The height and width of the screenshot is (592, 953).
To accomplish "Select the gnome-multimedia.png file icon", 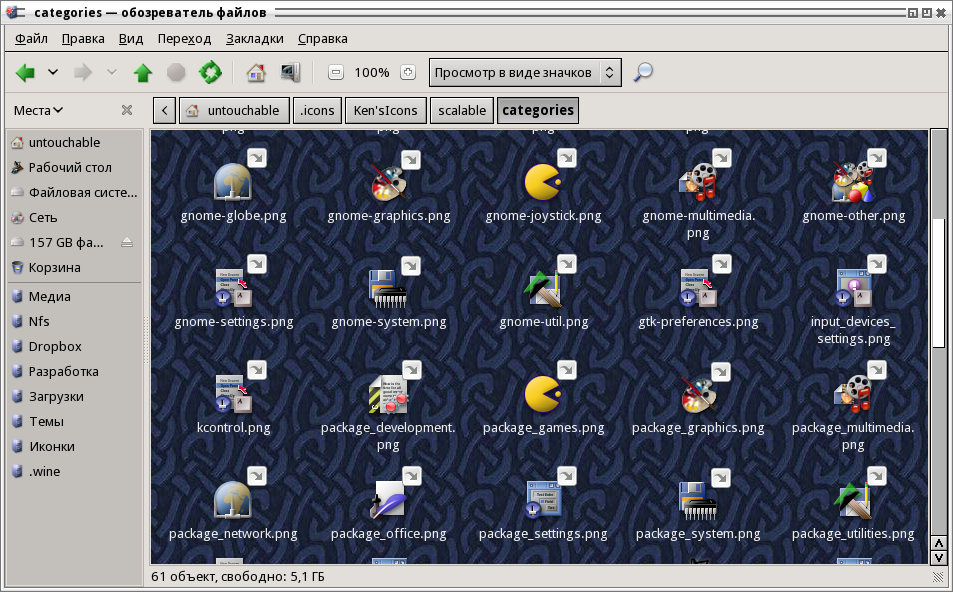I will point(698,181).
